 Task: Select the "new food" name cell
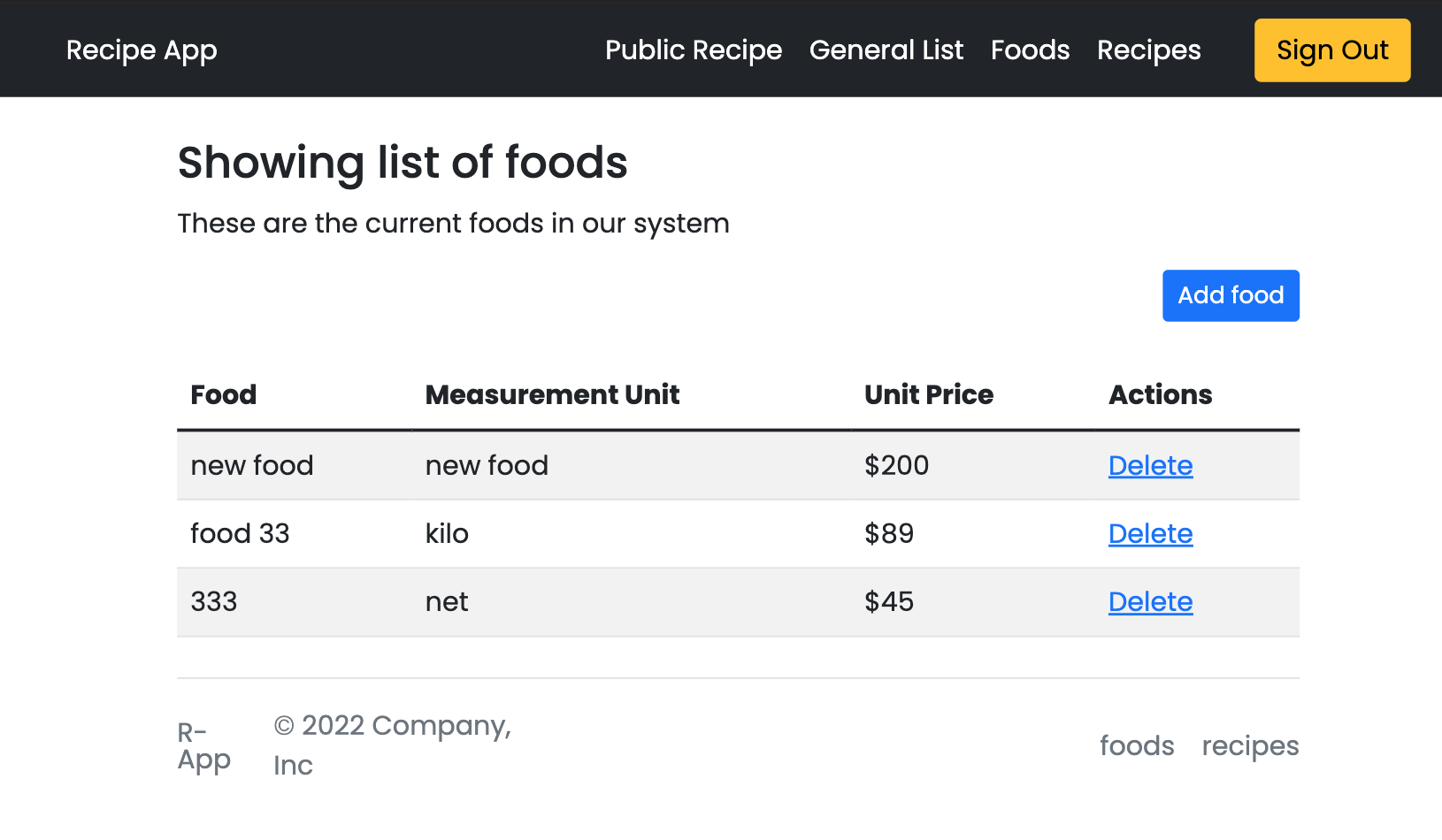252,466
